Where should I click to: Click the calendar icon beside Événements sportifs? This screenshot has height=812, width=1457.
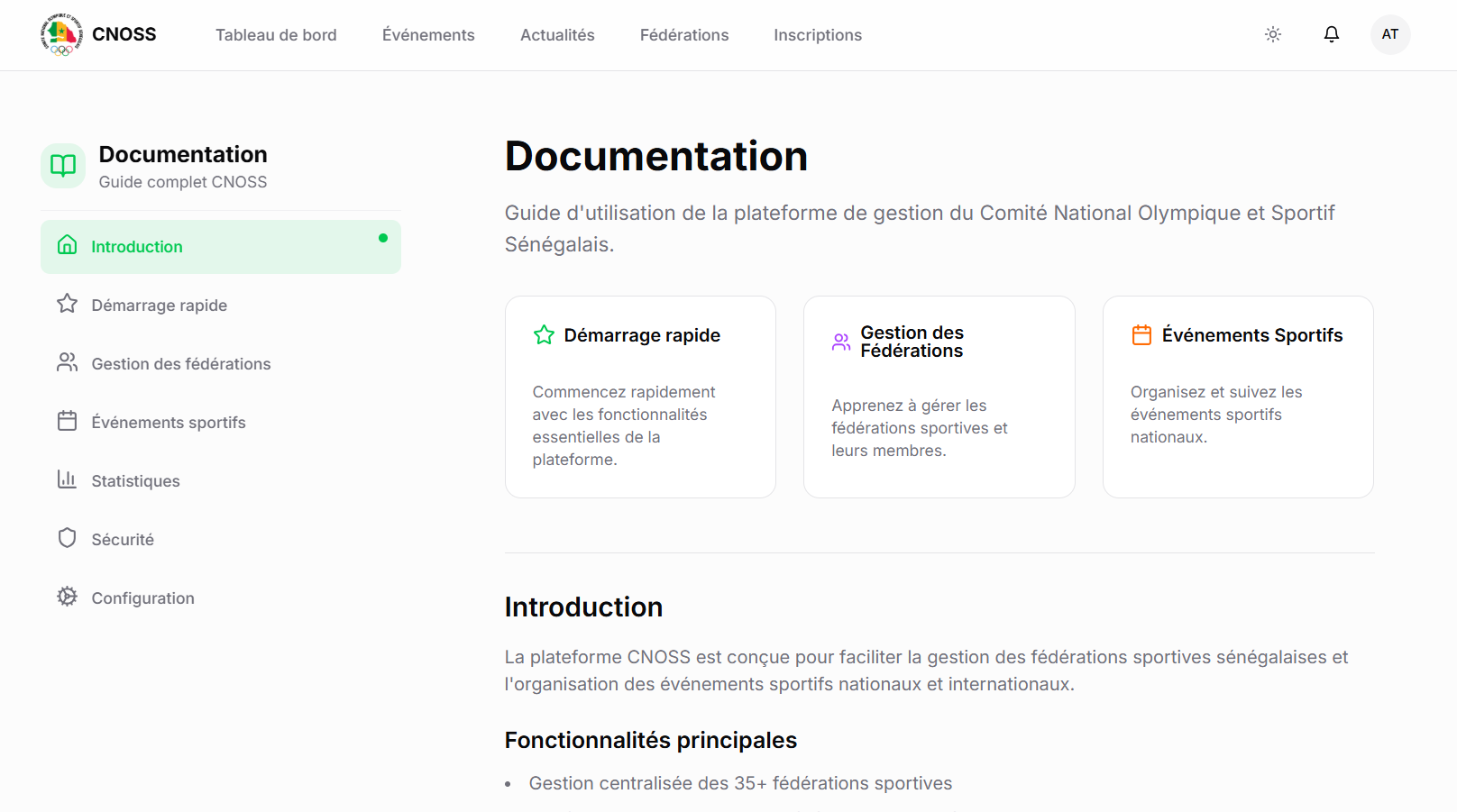(x=67, y=421)
